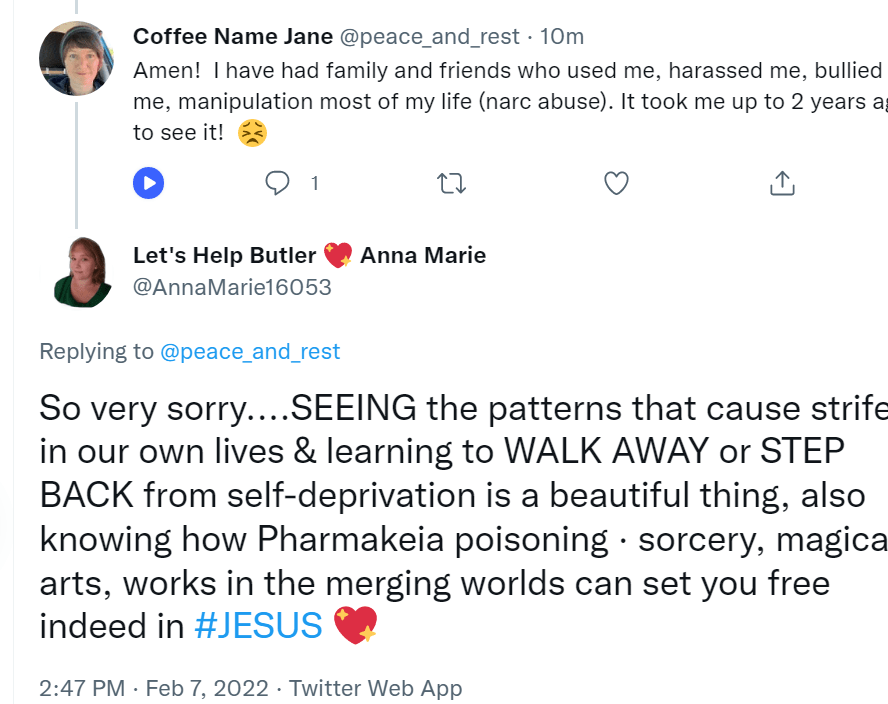This screenshot has height=704, width=888.
Task: Like Coffee Name Jane's tweet with the heart
Action: click(617, 183)
